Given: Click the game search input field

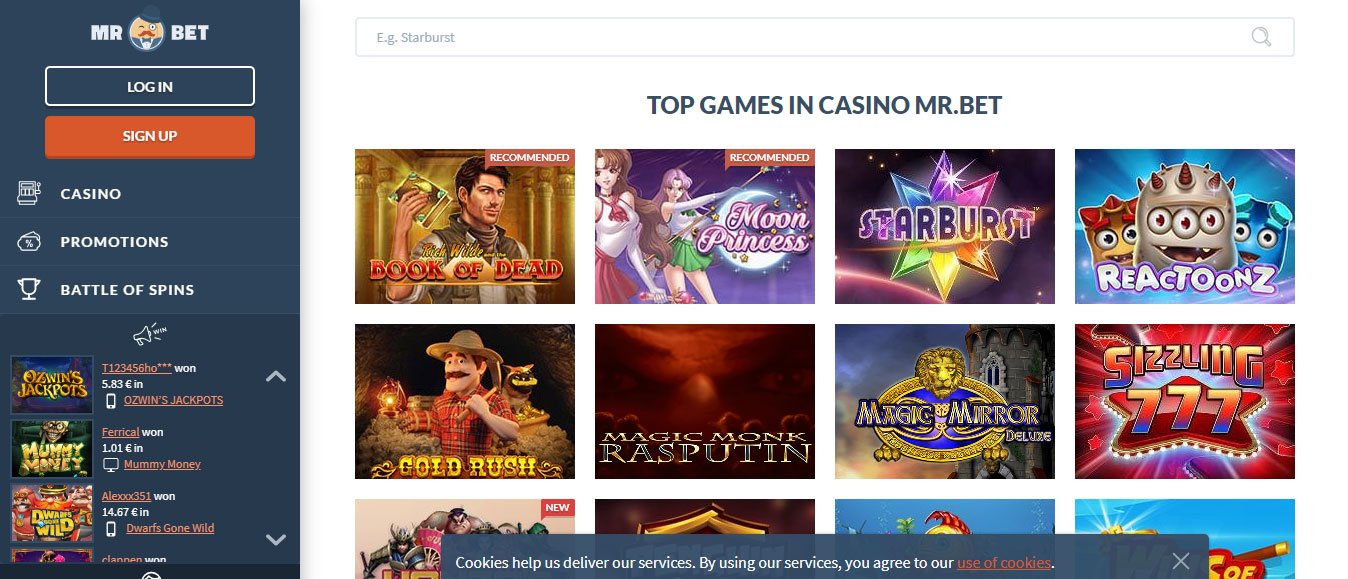Looking at the screenshot, I should coord(825,37).
